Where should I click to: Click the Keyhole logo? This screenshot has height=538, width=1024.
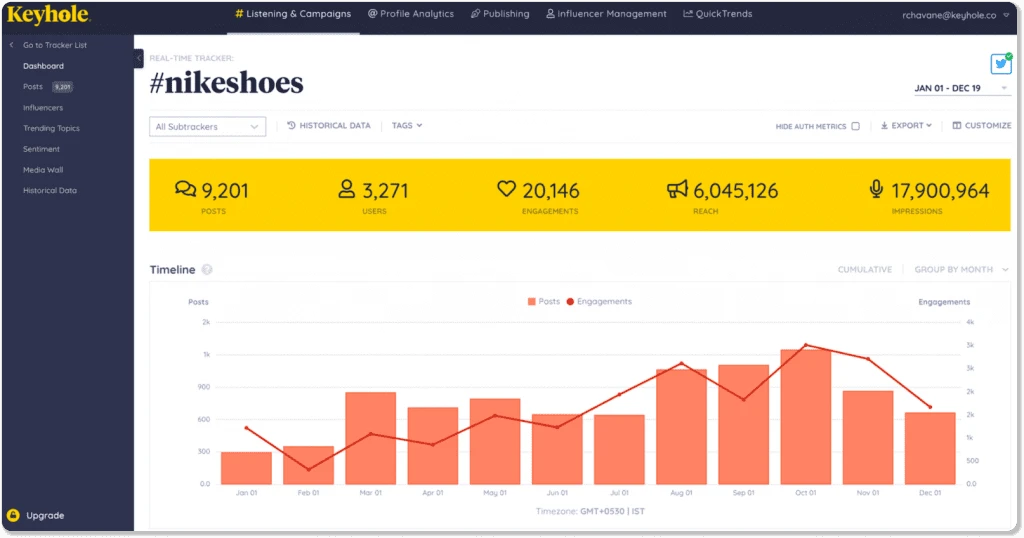48,14
